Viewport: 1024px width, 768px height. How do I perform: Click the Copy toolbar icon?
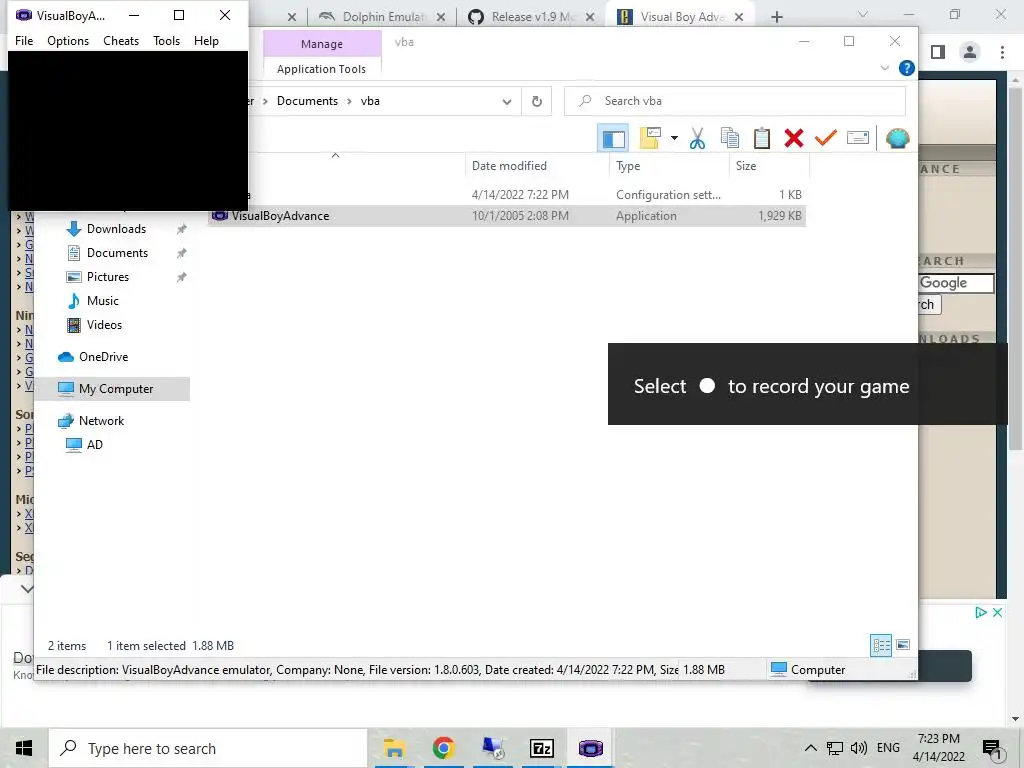click(x=729, y=138)
